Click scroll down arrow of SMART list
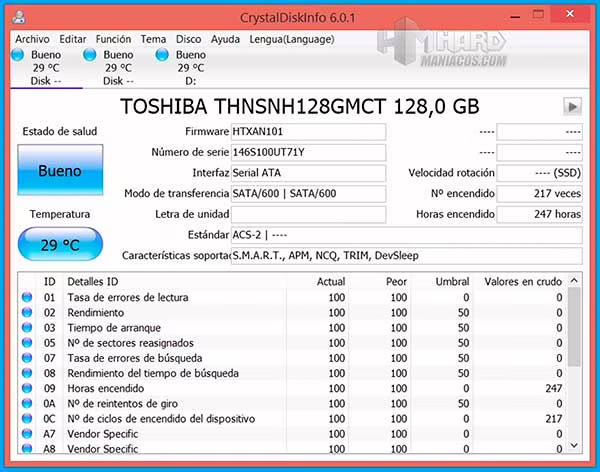Screen dimensions: 600x472 tap(574, 445)
